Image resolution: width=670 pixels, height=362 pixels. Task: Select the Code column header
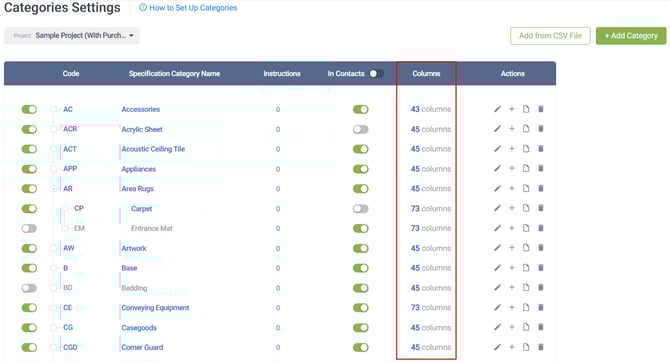tap(71, 74)
